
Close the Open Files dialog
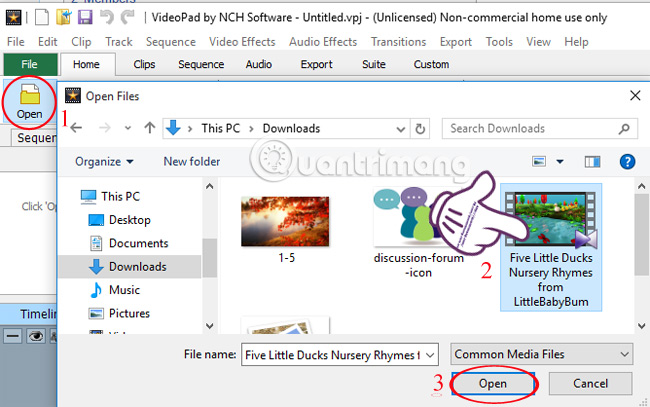pos(635,96)
